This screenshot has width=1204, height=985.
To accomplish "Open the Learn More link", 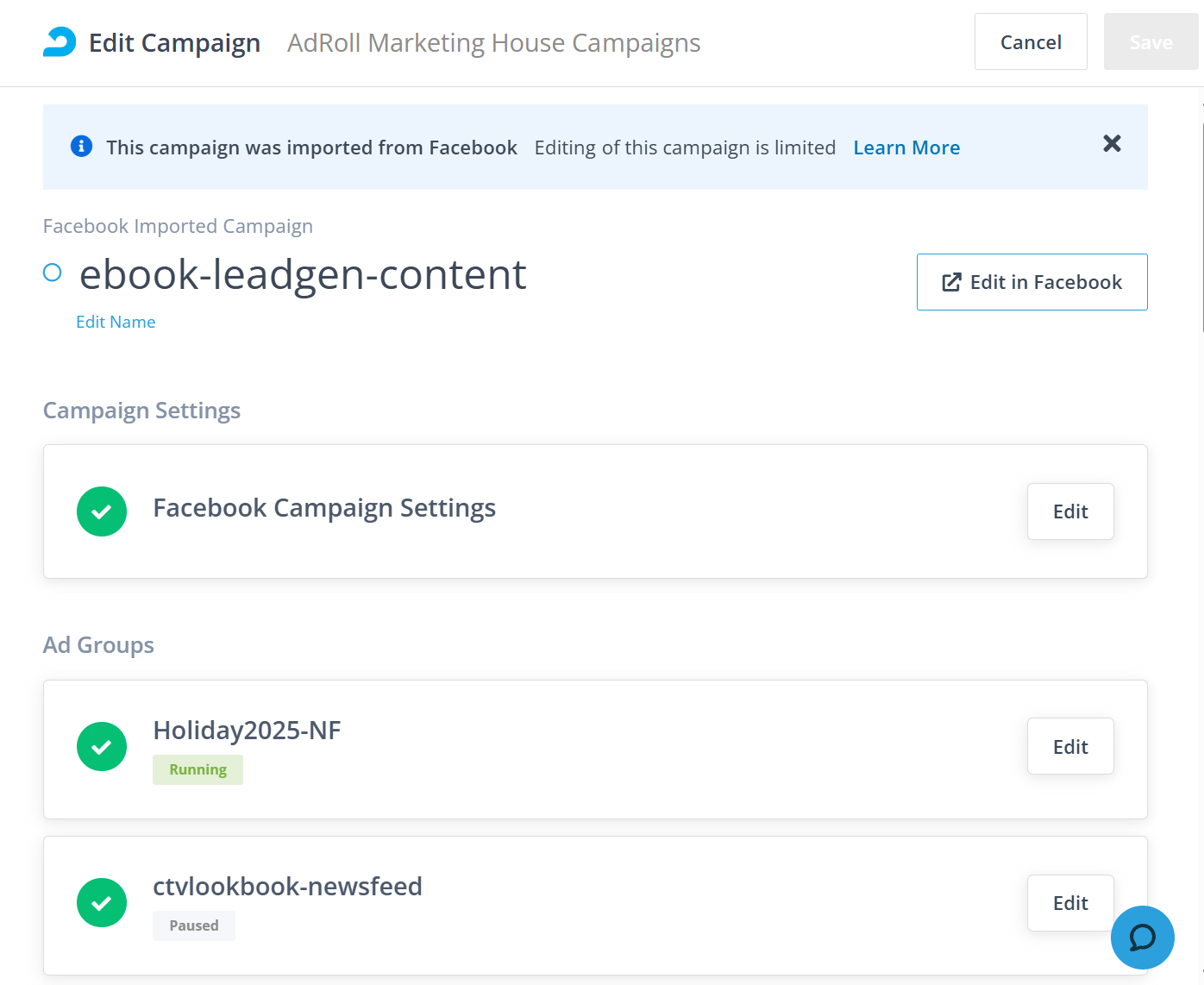I will tap(906, 147).
